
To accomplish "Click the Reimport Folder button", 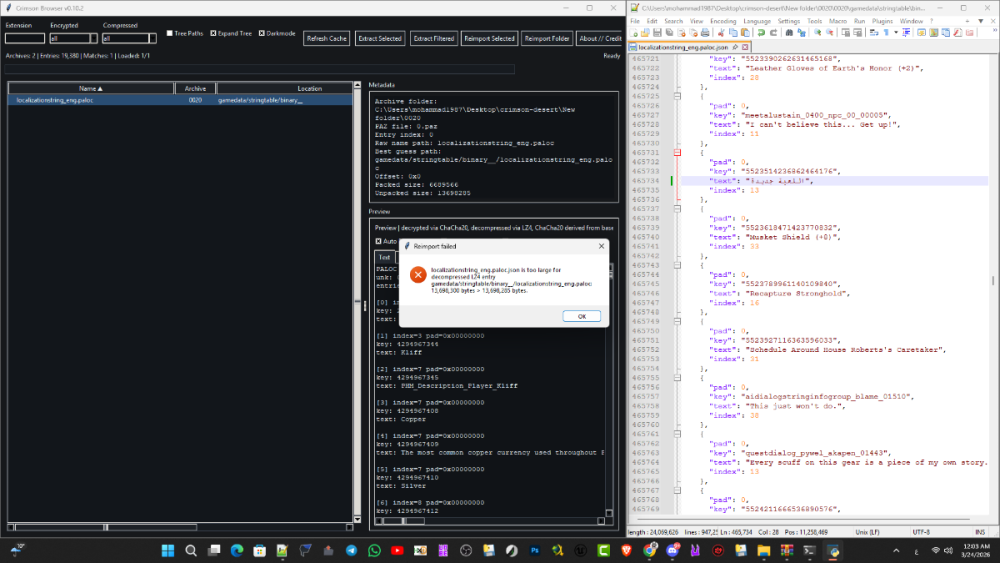I will 547,38.
